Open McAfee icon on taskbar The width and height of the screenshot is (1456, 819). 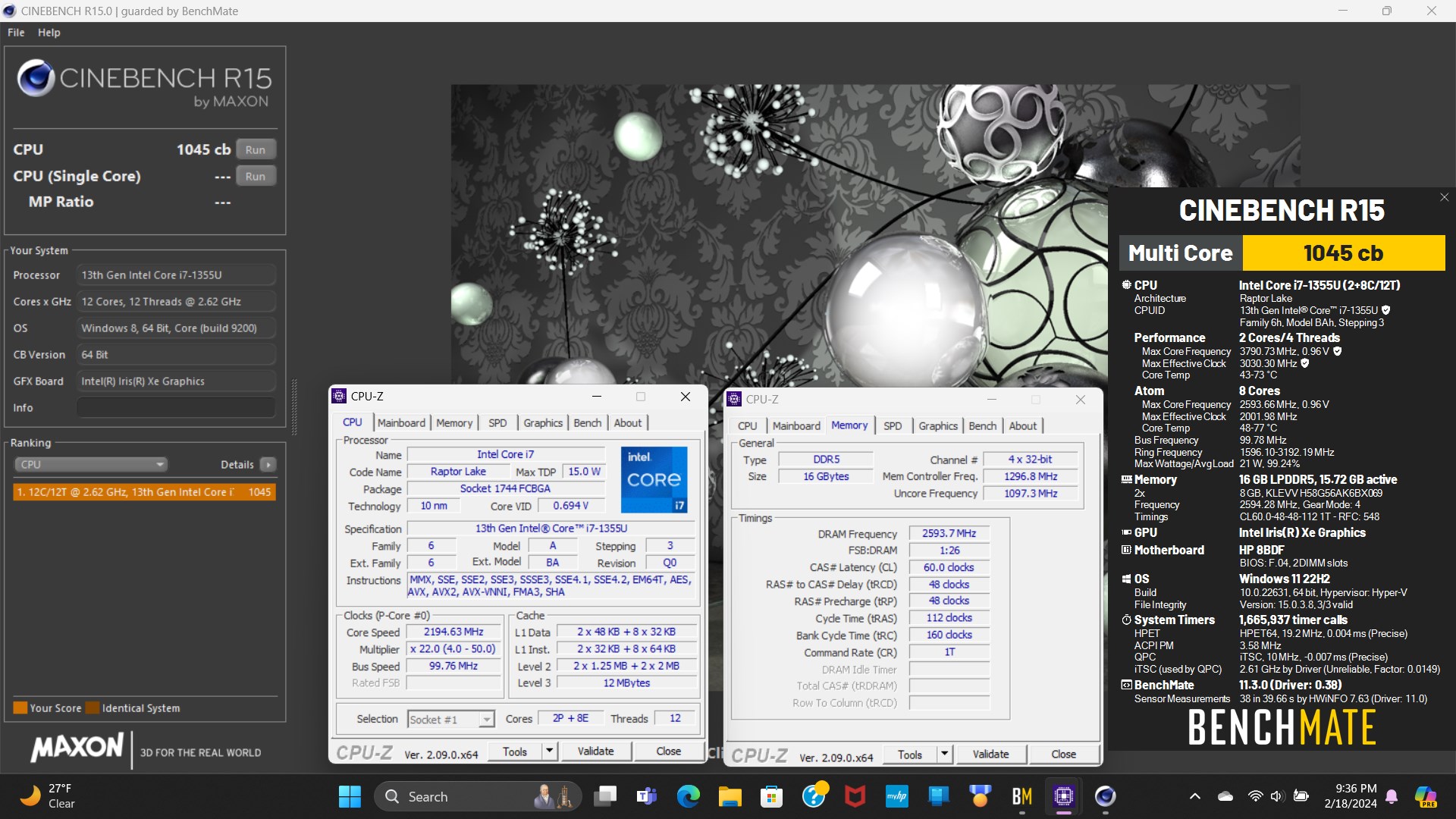tap(855, 796)
